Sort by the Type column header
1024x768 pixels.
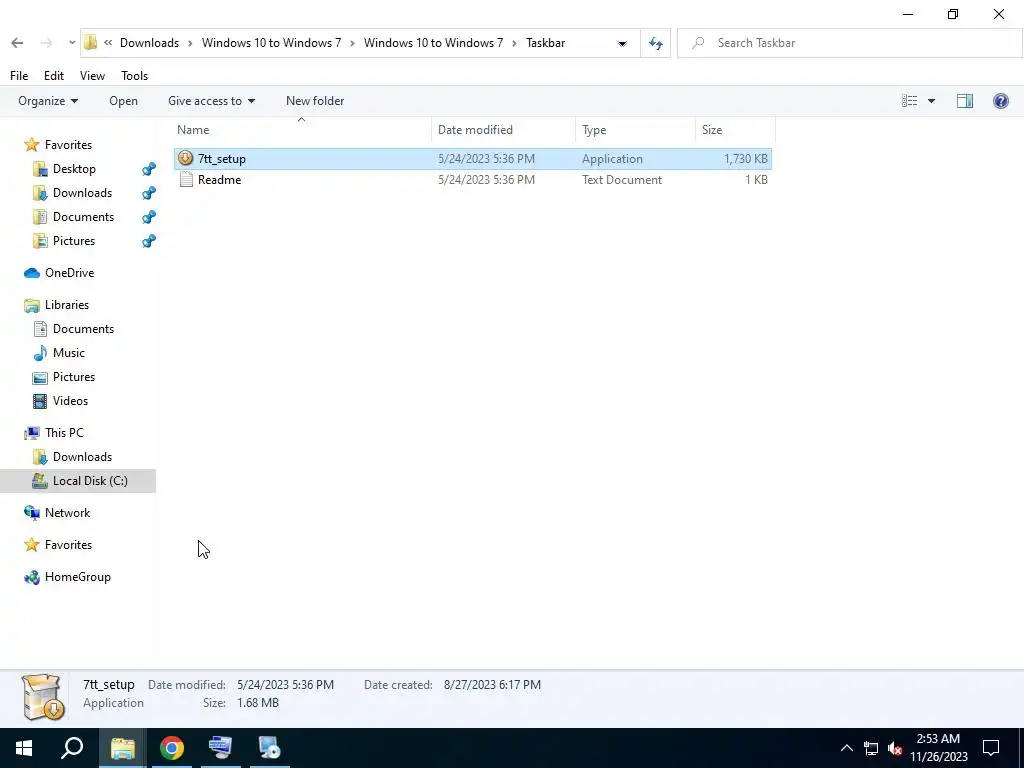pyautogui.click(x=635, y=130)
